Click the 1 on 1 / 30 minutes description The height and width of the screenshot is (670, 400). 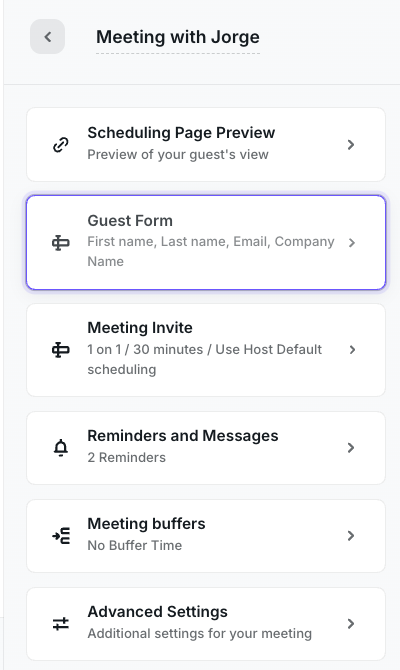point(205,359)
